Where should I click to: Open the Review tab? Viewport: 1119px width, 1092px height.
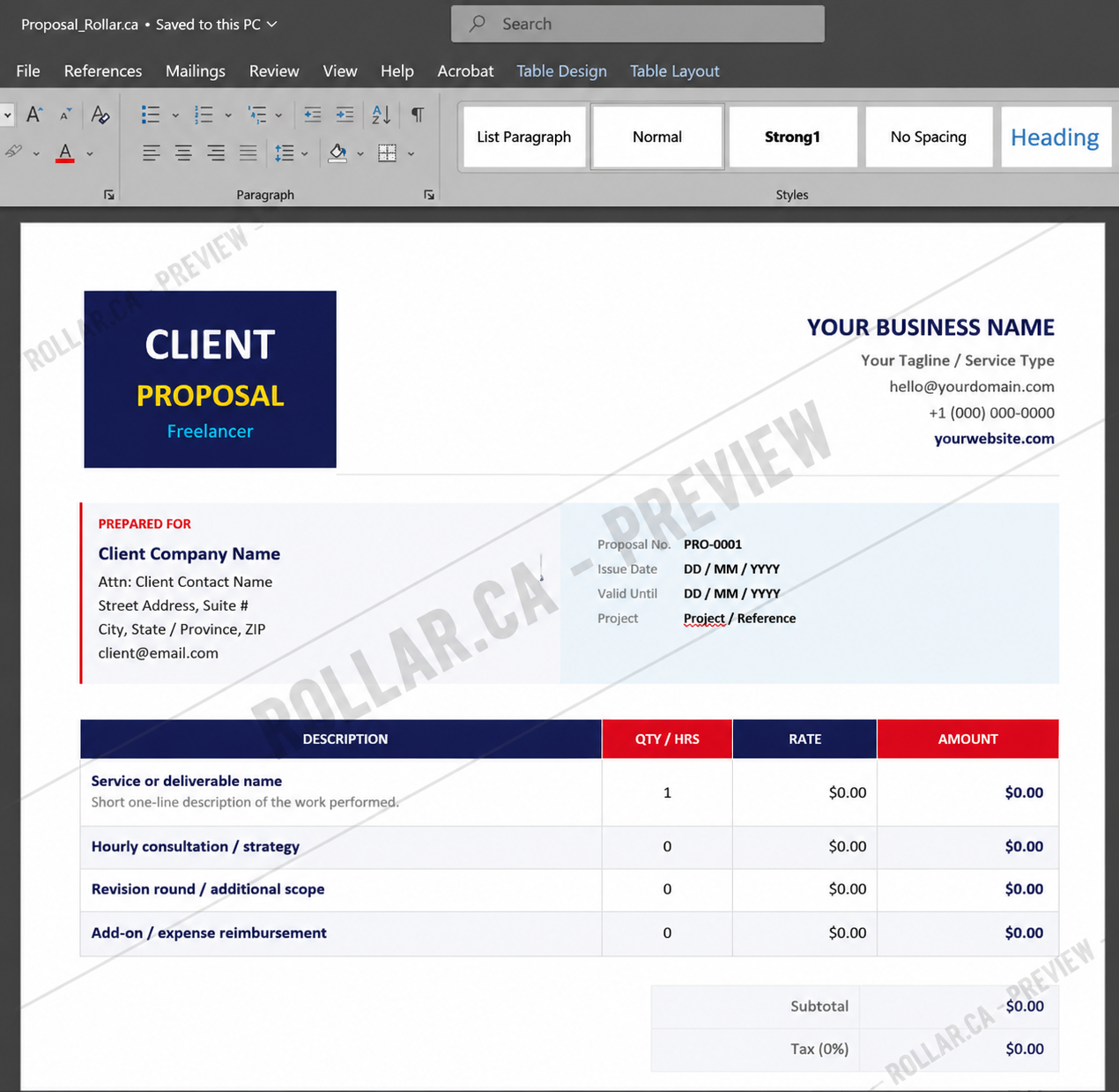[x=274, y=71]
